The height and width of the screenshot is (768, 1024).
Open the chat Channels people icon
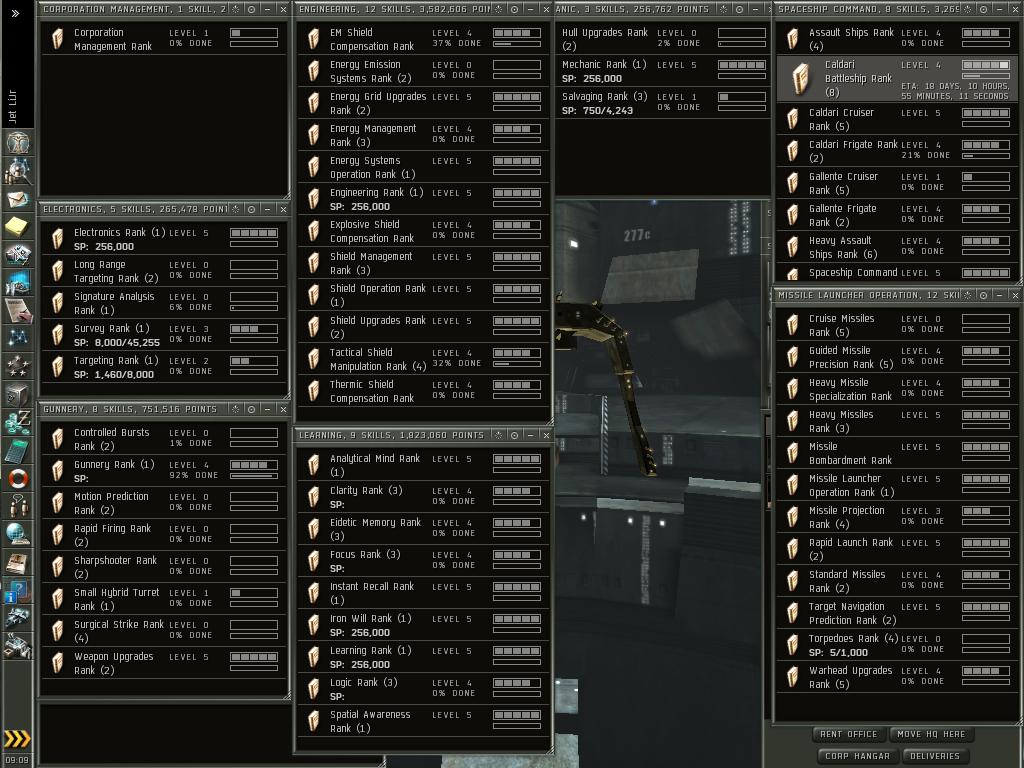tap(18, 505)
